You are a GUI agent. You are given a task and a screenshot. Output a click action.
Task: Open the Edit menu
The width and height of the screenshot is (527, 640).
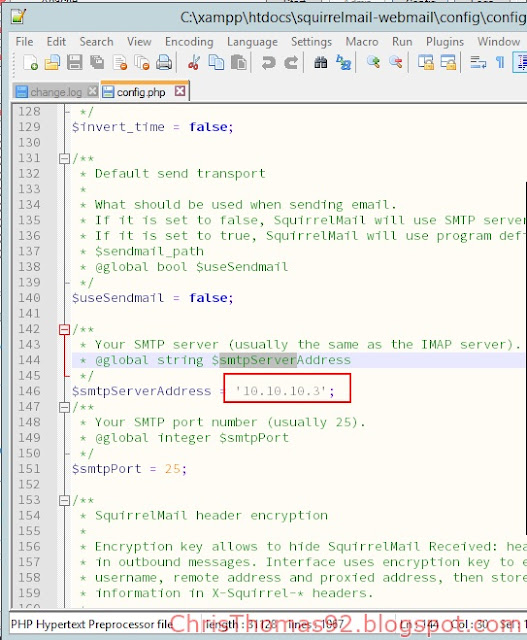coord(56,42)
